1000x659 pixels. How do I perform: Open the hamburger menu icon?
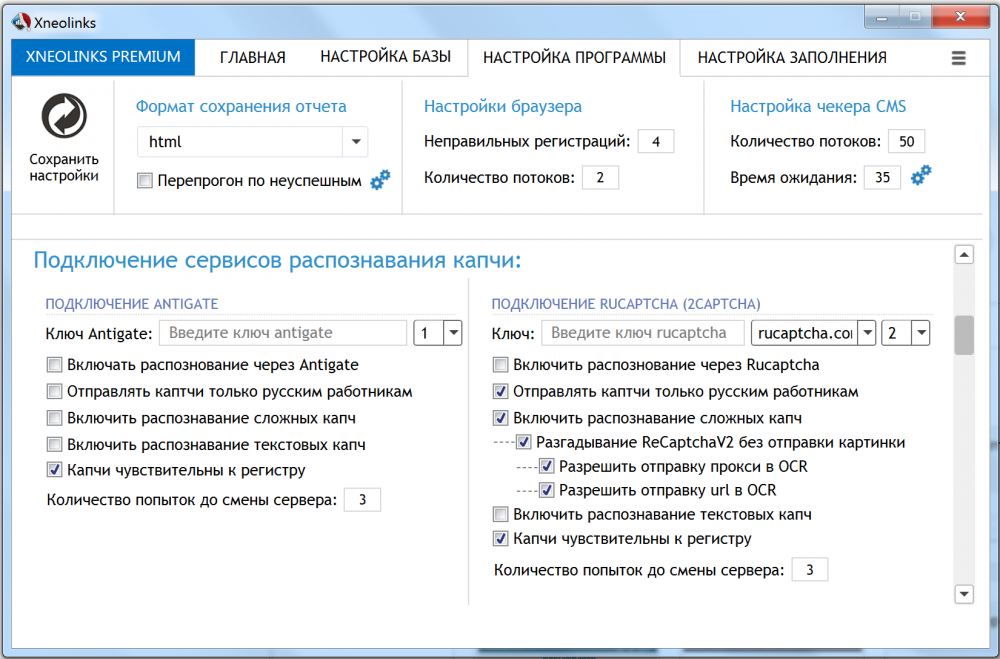tap(959, 58)
